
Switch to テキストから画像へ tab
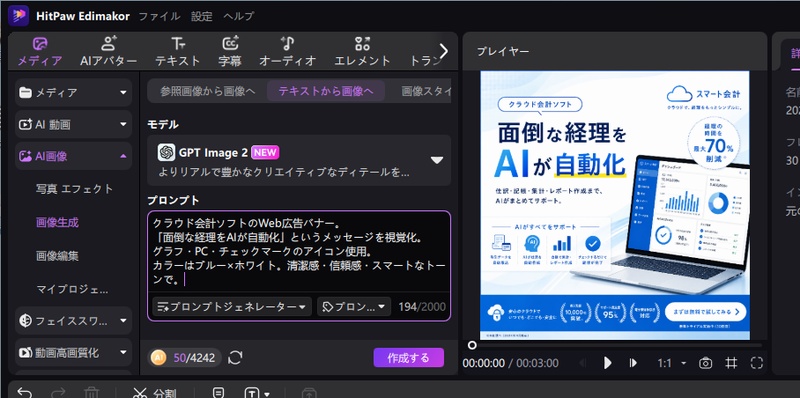coord(326,91)
